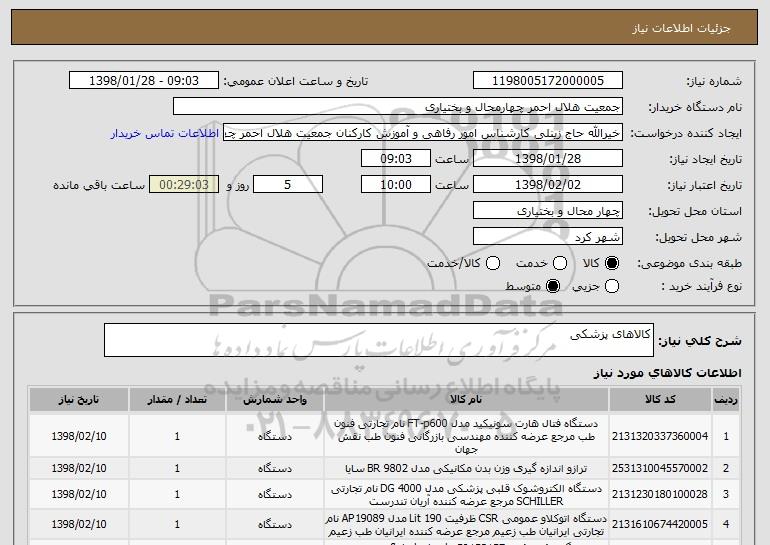Click the creation time field 09:03
Image resolution: width=770 pixels, height=545 pixels.
(x=396, y=159)
